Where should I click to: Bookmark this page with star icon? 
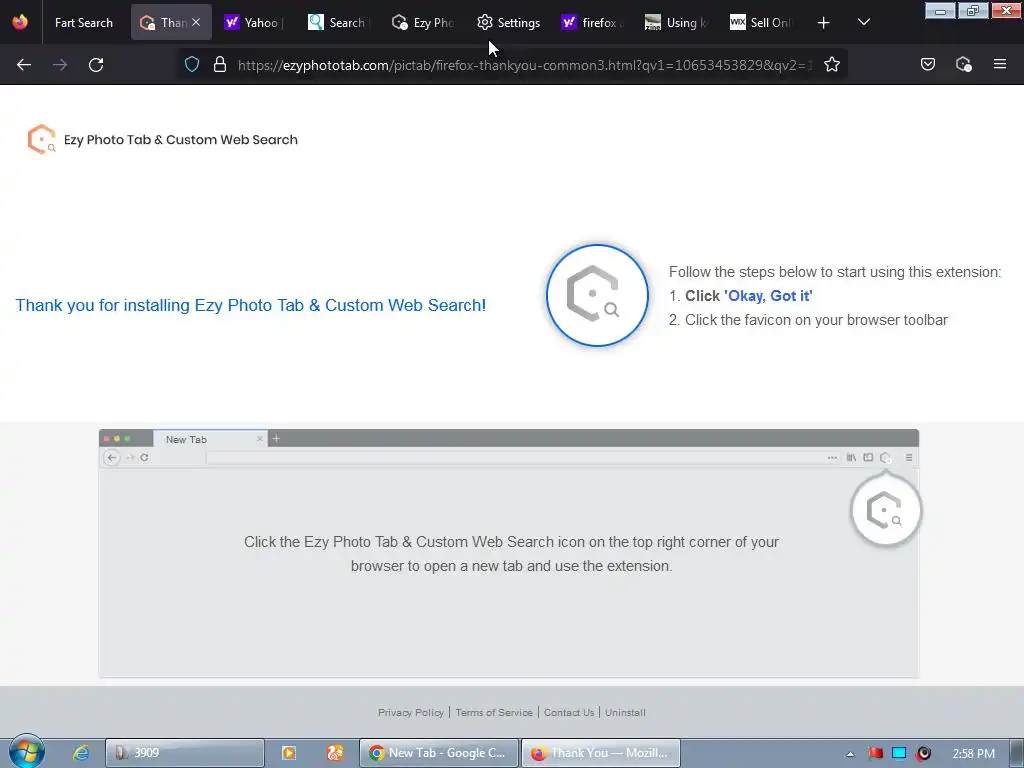point(831,64)
